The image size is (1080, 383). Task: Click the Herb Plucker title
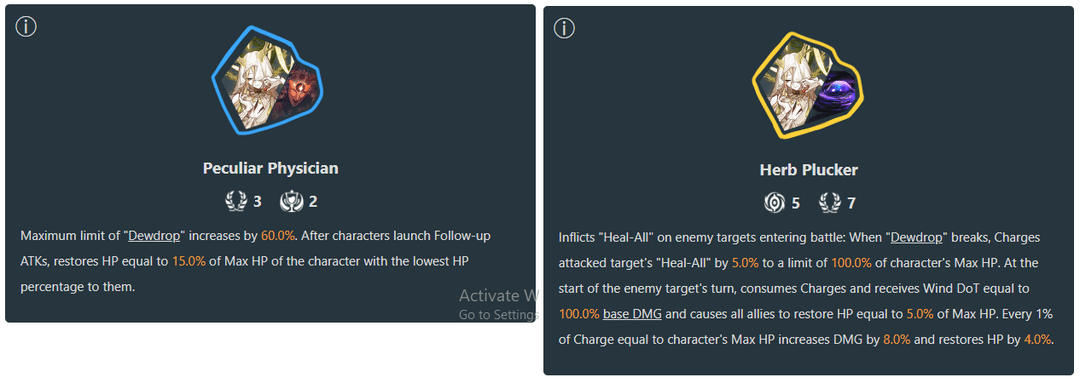coord(809,169)
